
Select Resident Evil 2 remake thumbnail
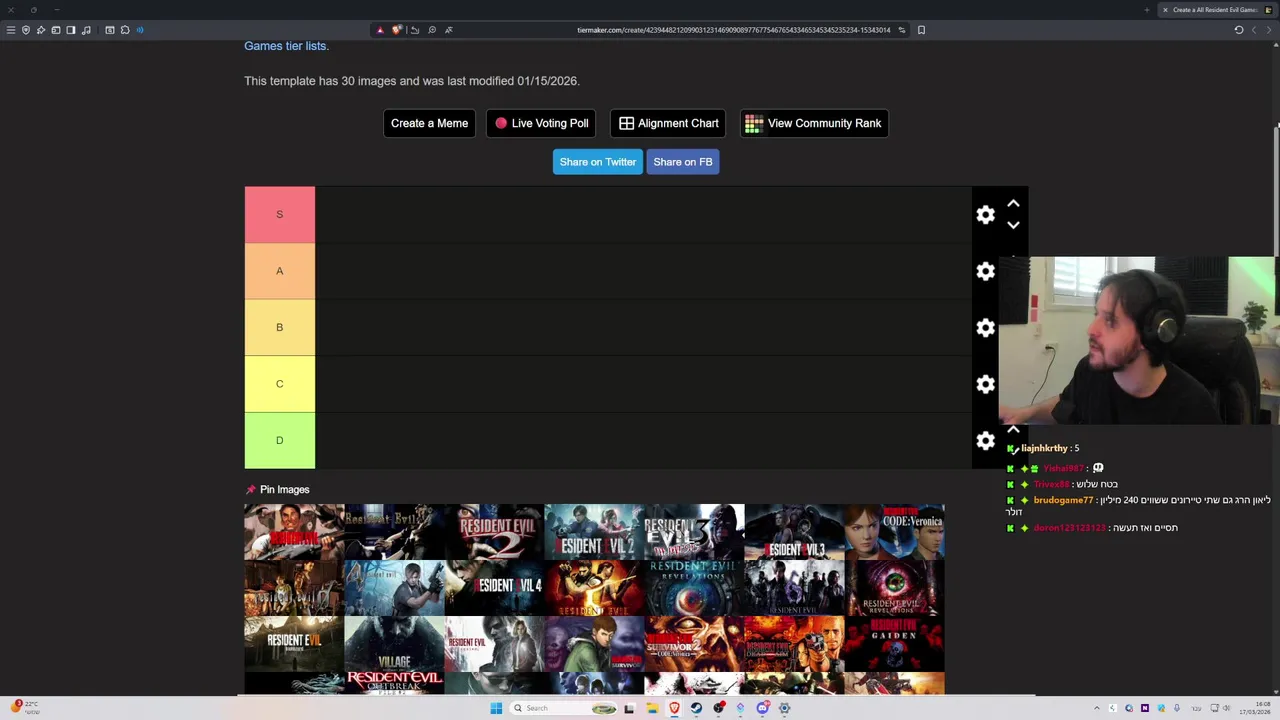(594, 532)
